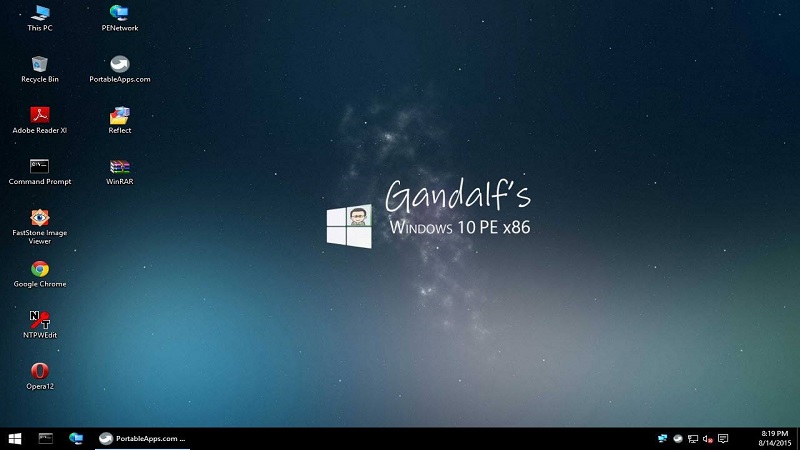Select the This PC desktop icon
The width and height of the screenshot is (800, 450).
tap(40, 18)
